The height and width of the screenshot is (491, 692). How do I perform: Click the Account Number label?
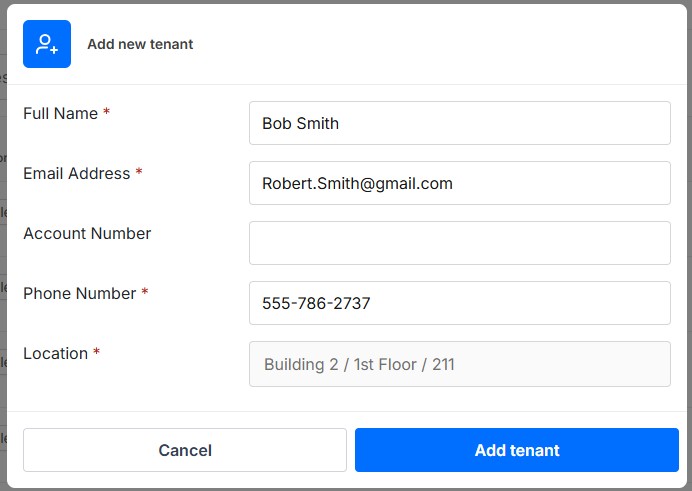(x=87, y=234)
